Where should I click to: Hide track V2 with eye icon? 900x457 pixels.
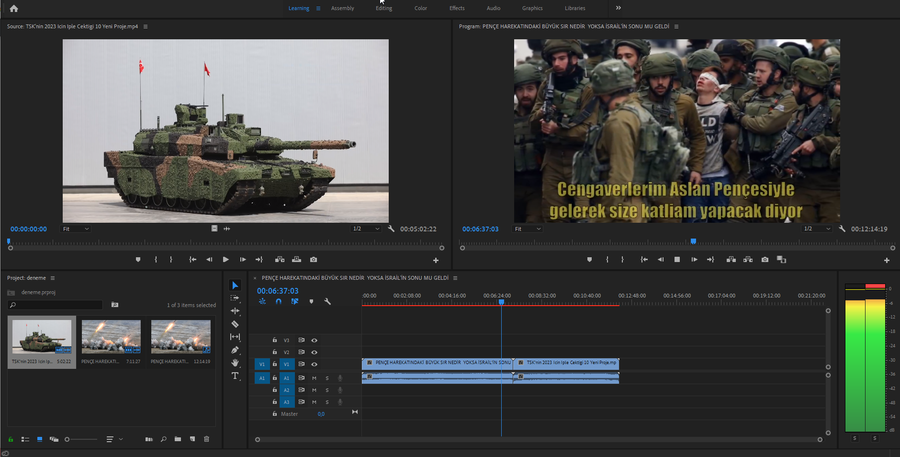314,352
